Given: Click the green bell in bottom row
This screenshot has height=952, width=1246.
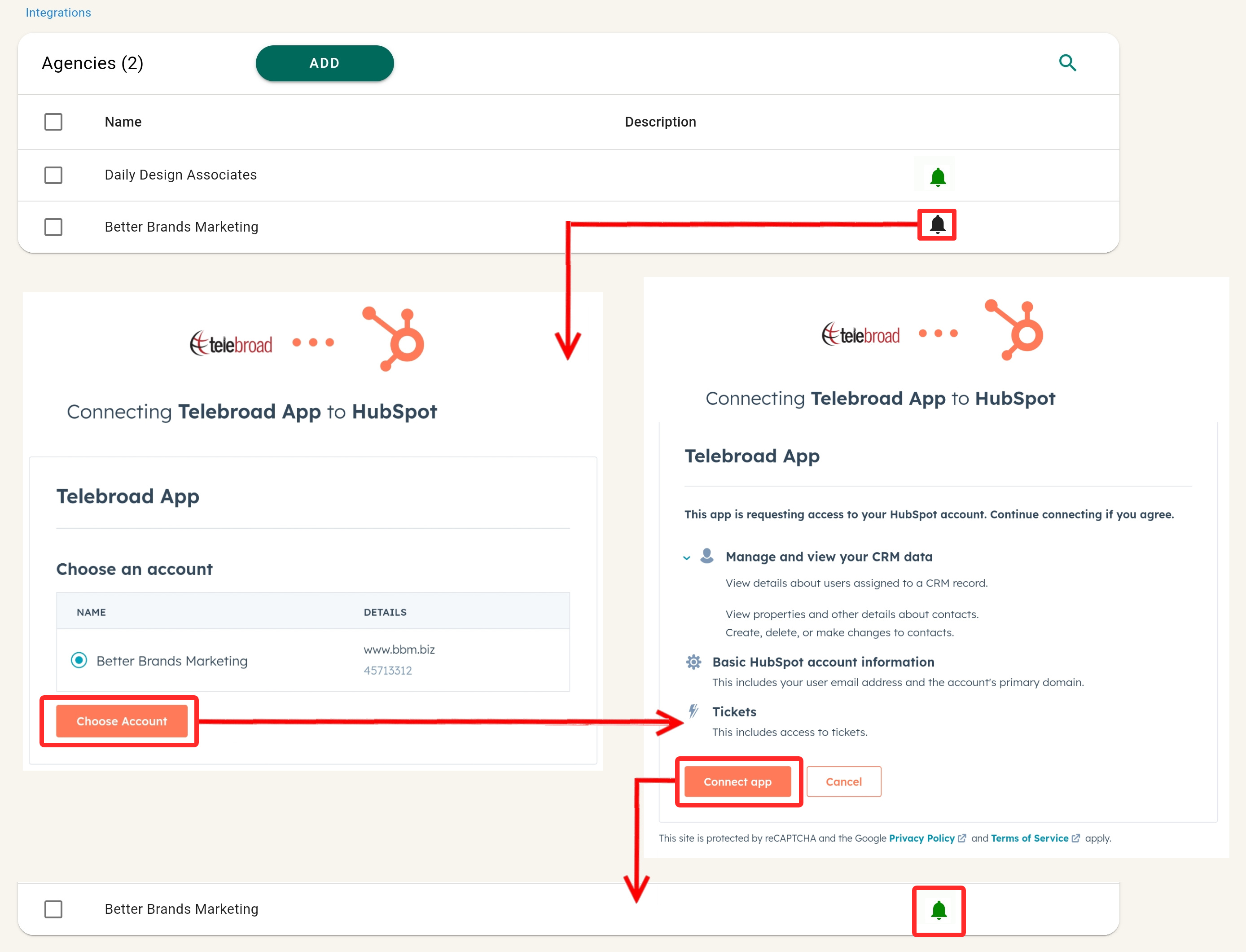Looking at the screenshot, I should click(x=939, y=910).
